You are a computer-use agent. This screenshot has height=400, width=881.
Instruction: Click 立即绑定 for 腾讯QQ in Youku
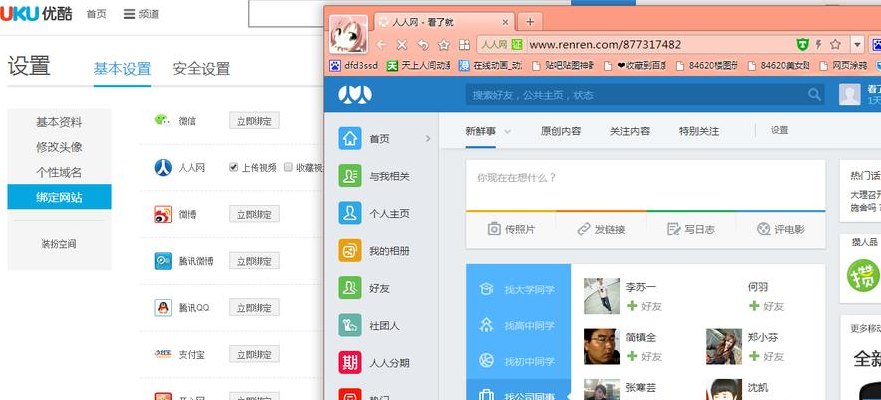point(254,307)
